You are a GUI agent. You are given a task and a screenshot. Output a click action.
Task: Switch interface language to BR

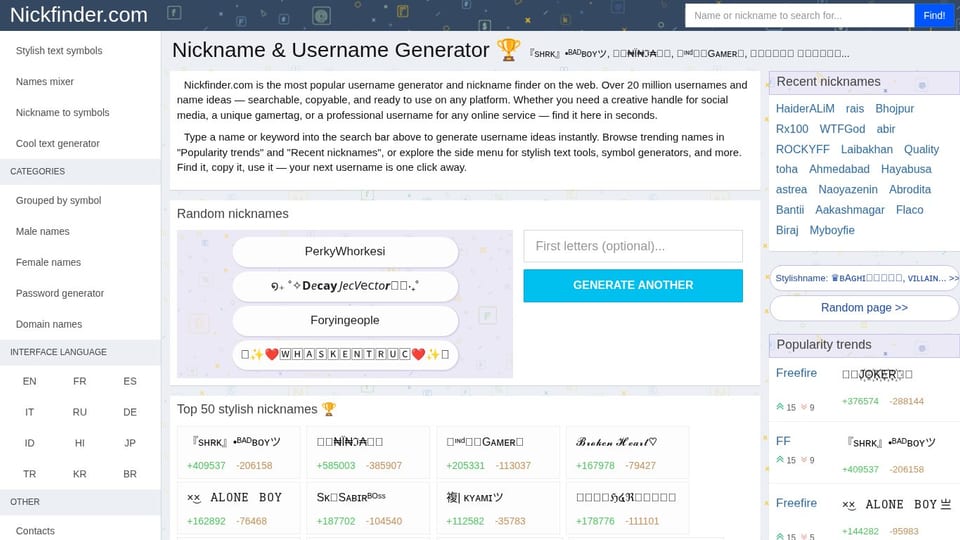(130, 474)
